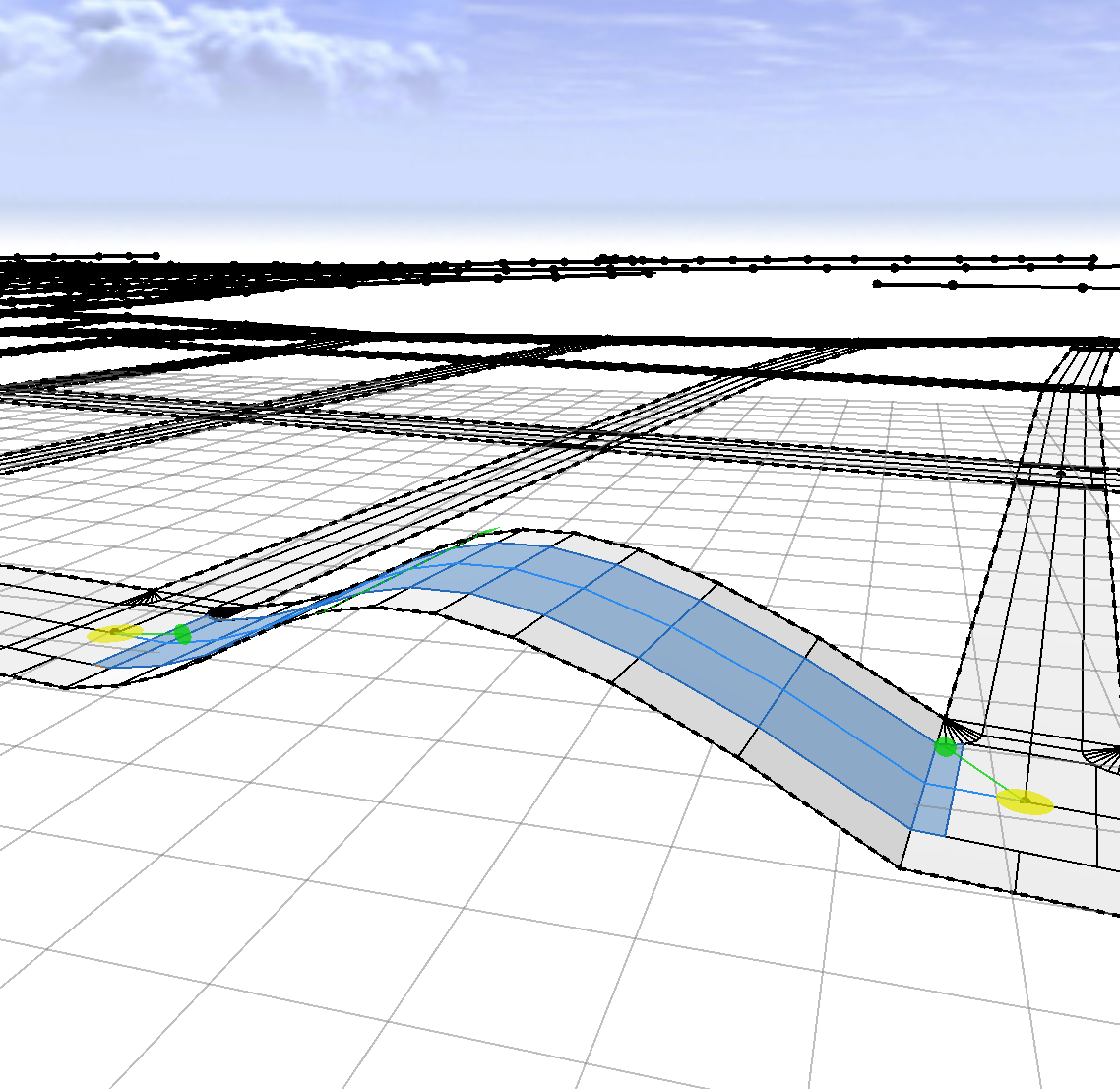Select the green connector line to right marker

coord(984,775)
